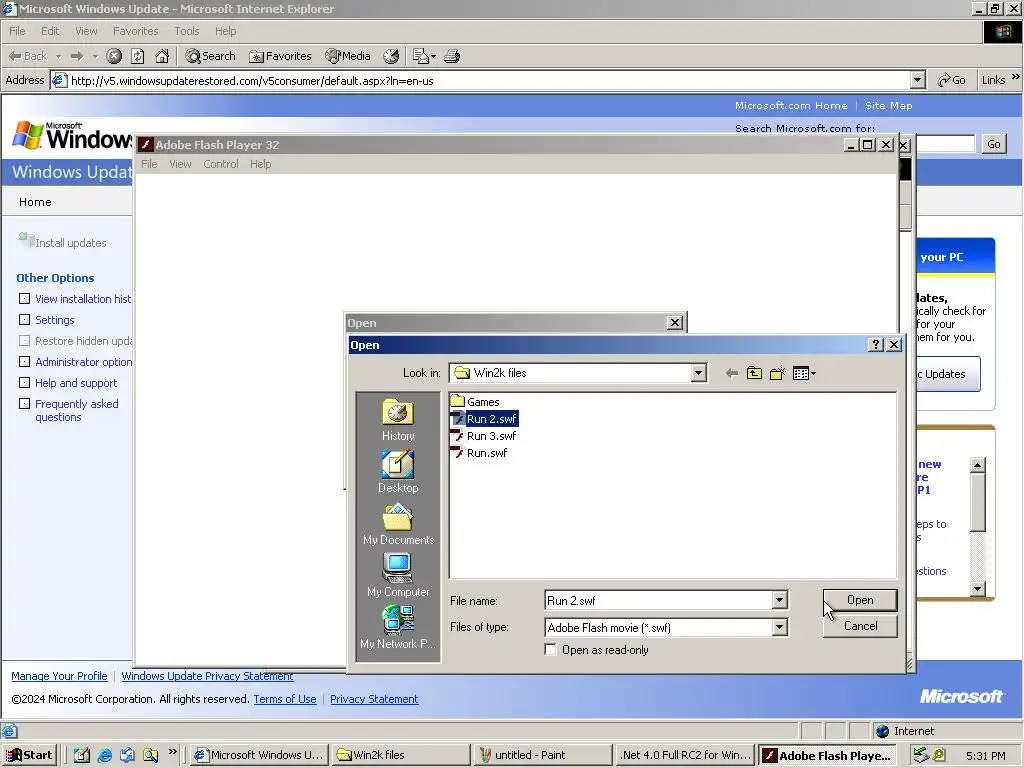Viewport: 1024px width, 768px height.
Task: Click the Home icon in IE toolbar
Action: pos(162,56)
